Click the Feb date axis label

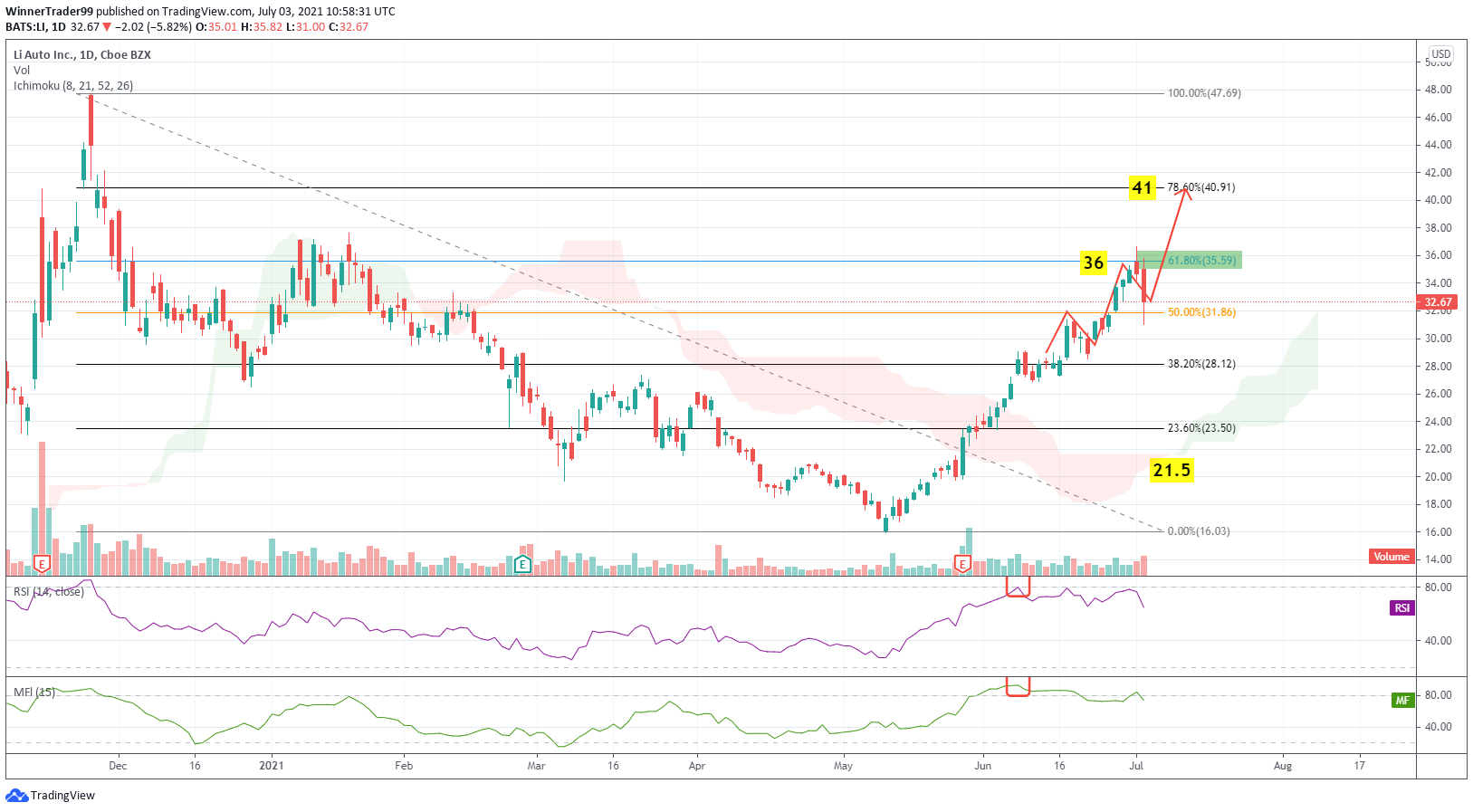click(404, 766)
